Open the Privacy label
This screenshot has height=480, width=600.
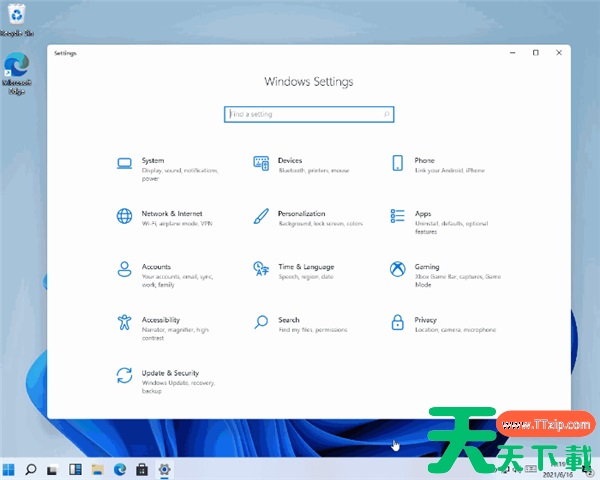coord(425,320)
